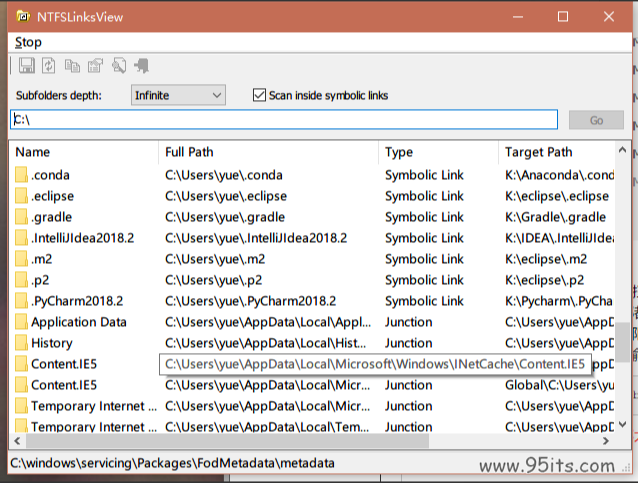Click the vertical scrollbar thumb
Viewport: 638px width, 483px height.
622,342
